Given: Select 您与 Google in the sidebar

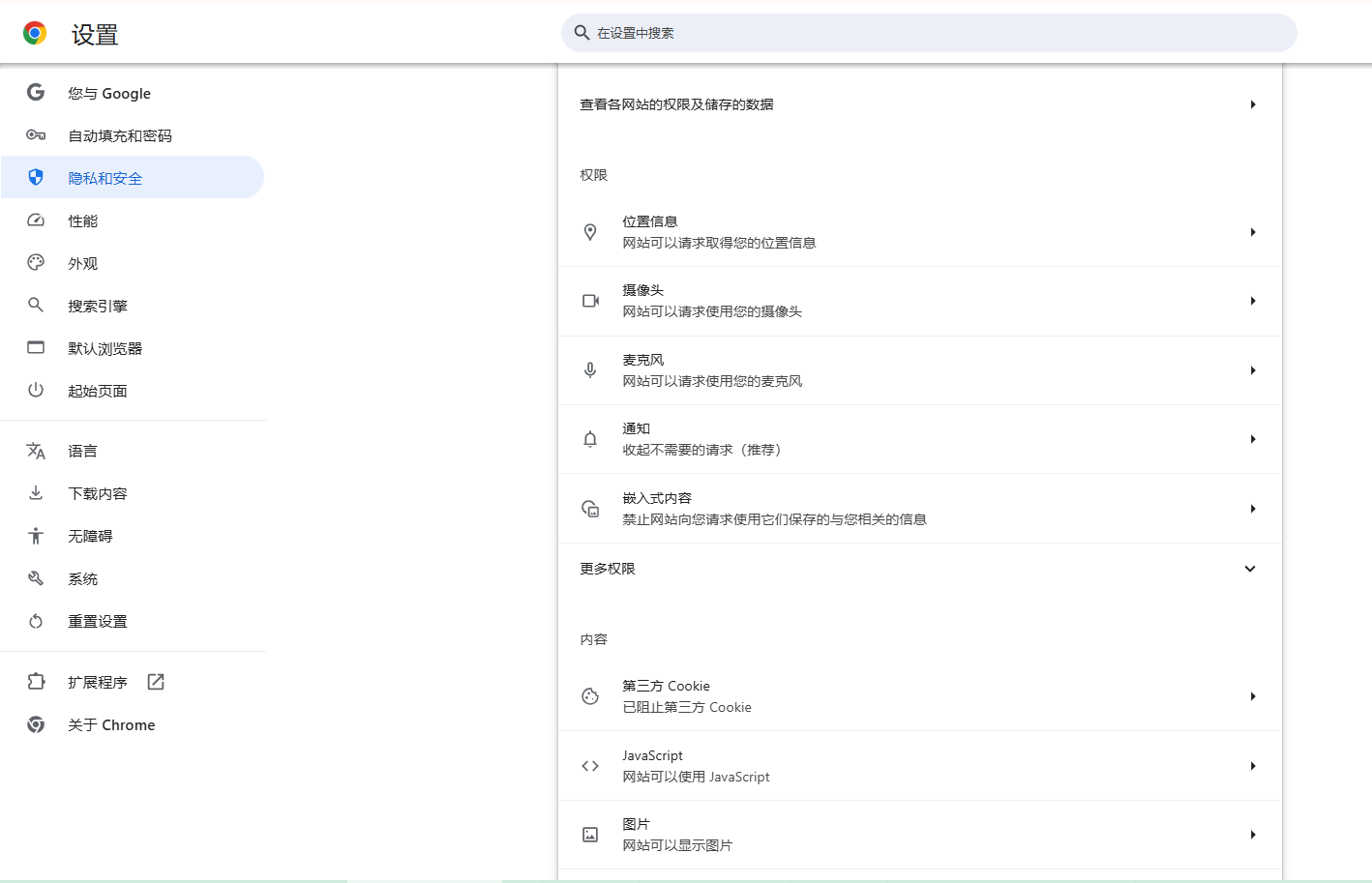Looking at the screenshot, I should click(x=133, y=93).
